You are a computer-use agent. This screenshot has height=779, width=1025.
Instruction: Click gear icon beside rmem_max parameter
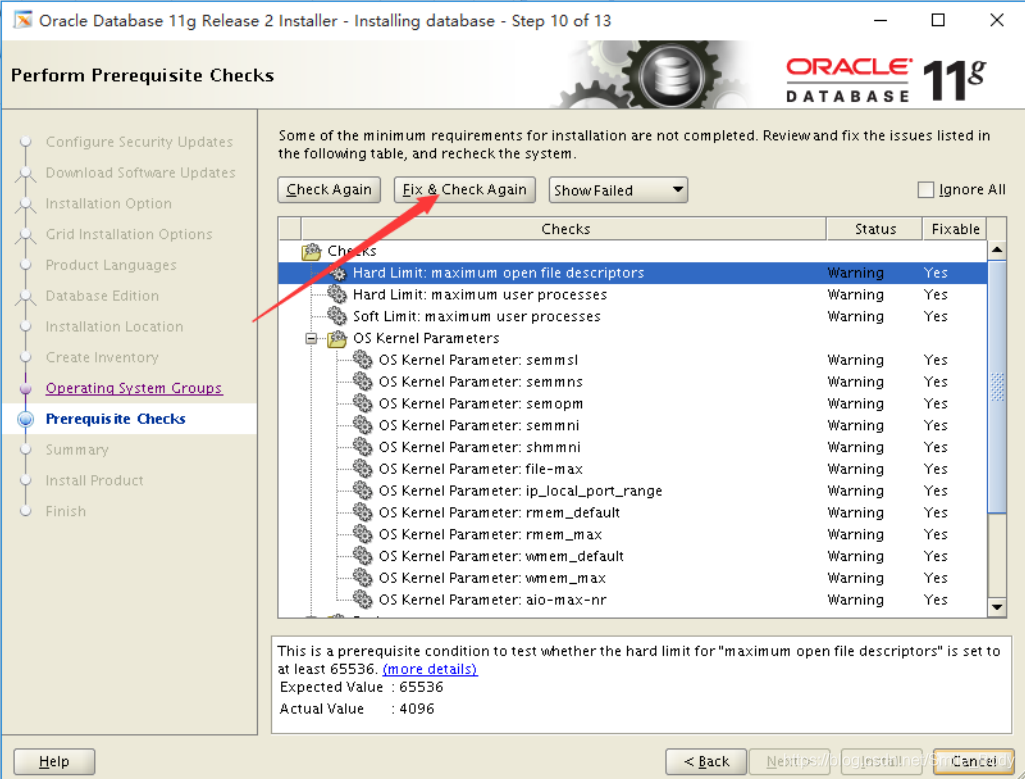pyautogui.click(x=363, y=535)
